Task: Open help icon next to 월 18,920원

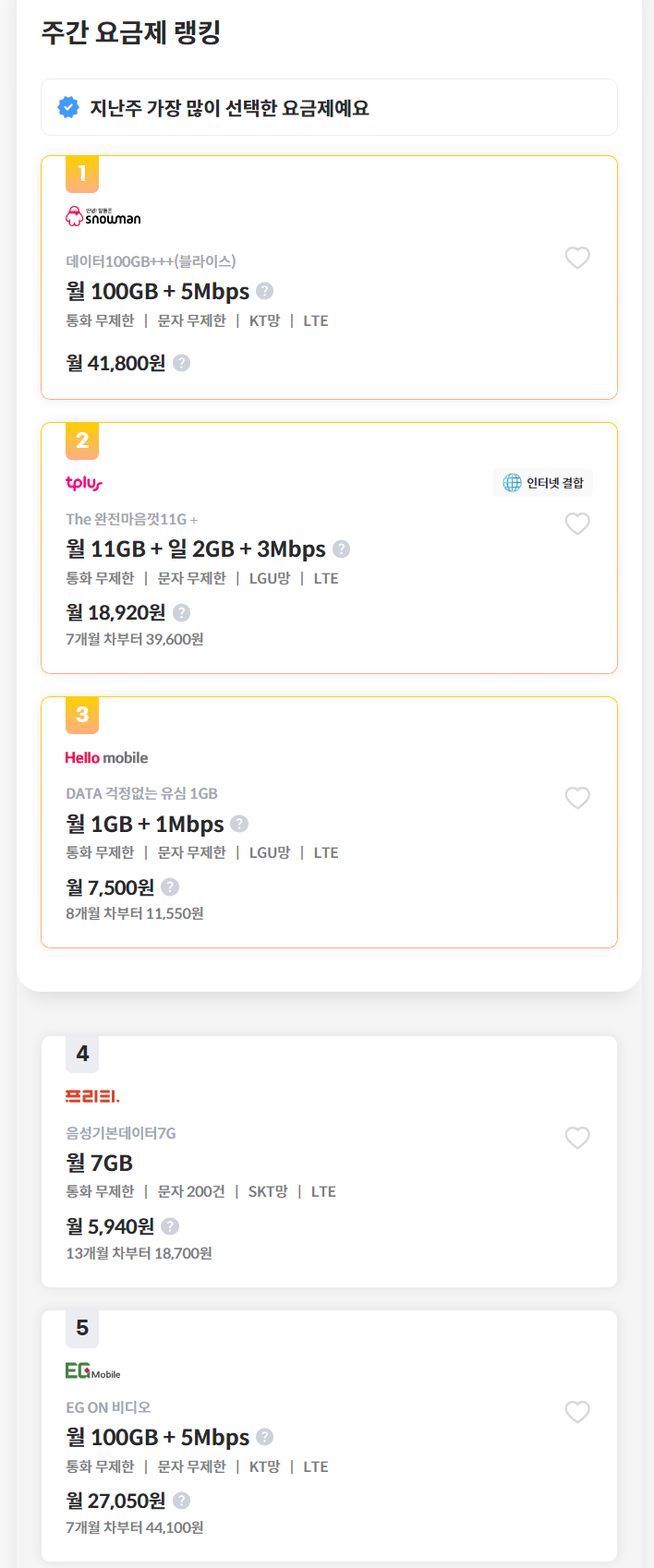Action: [182, 612]
